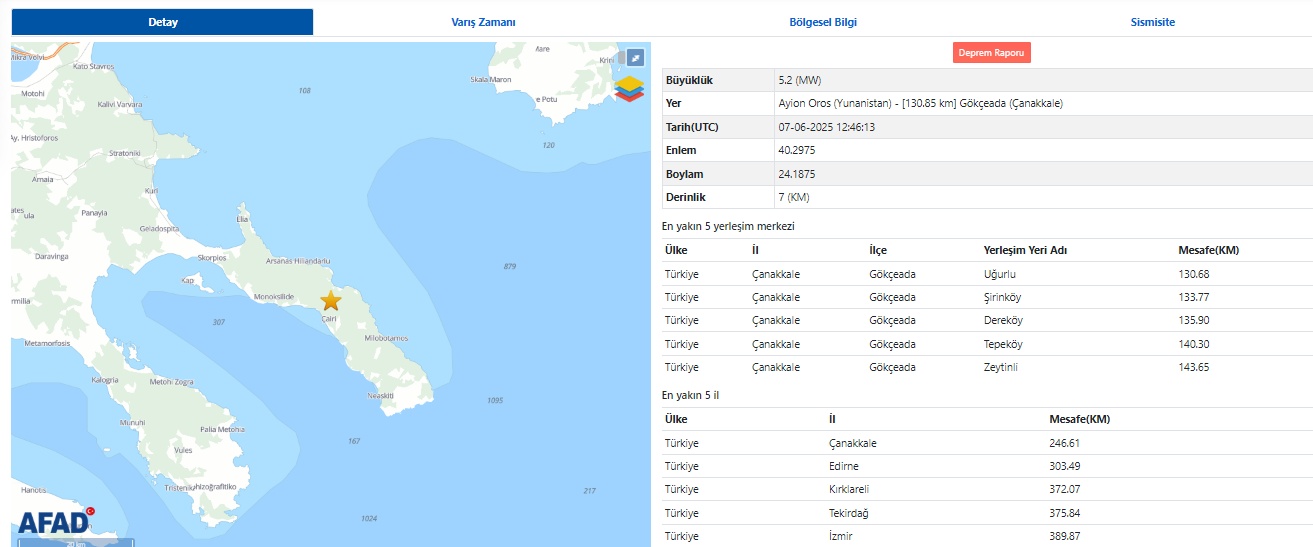Click the magnitude value 5.2 (MW)
This screenshot has height=547, width=1313.
click(x=799, y=80)
